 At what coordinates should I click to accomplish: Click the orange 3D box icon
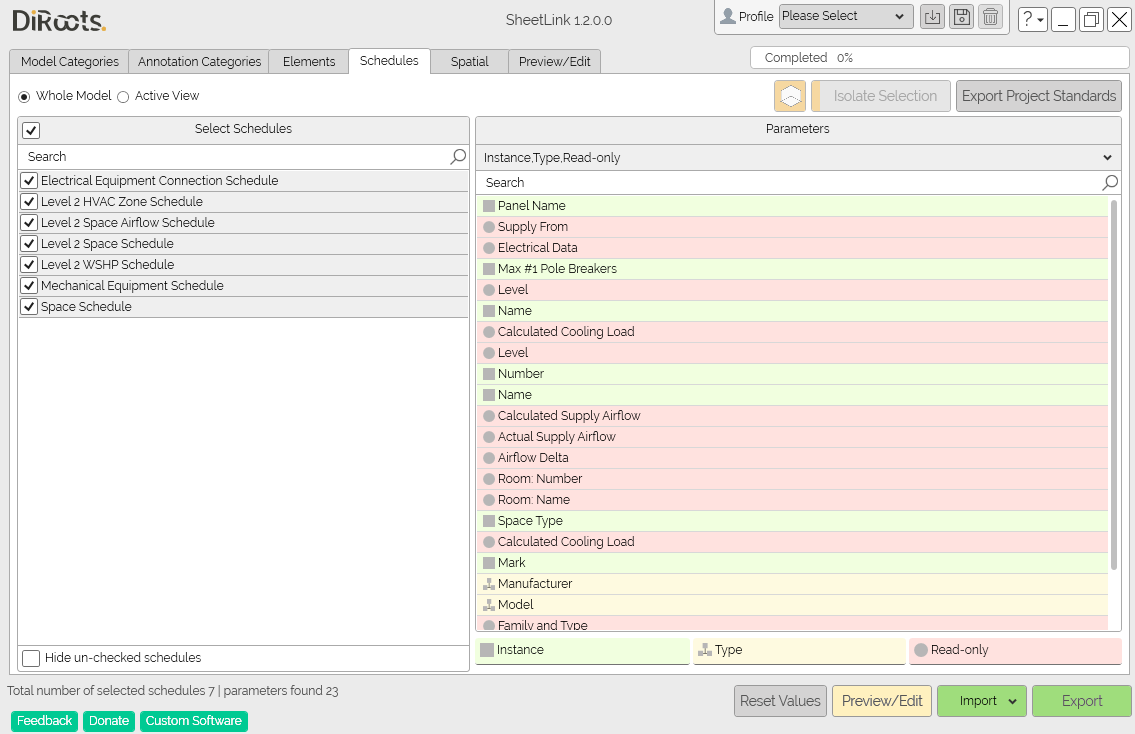(x=790, y=96)
